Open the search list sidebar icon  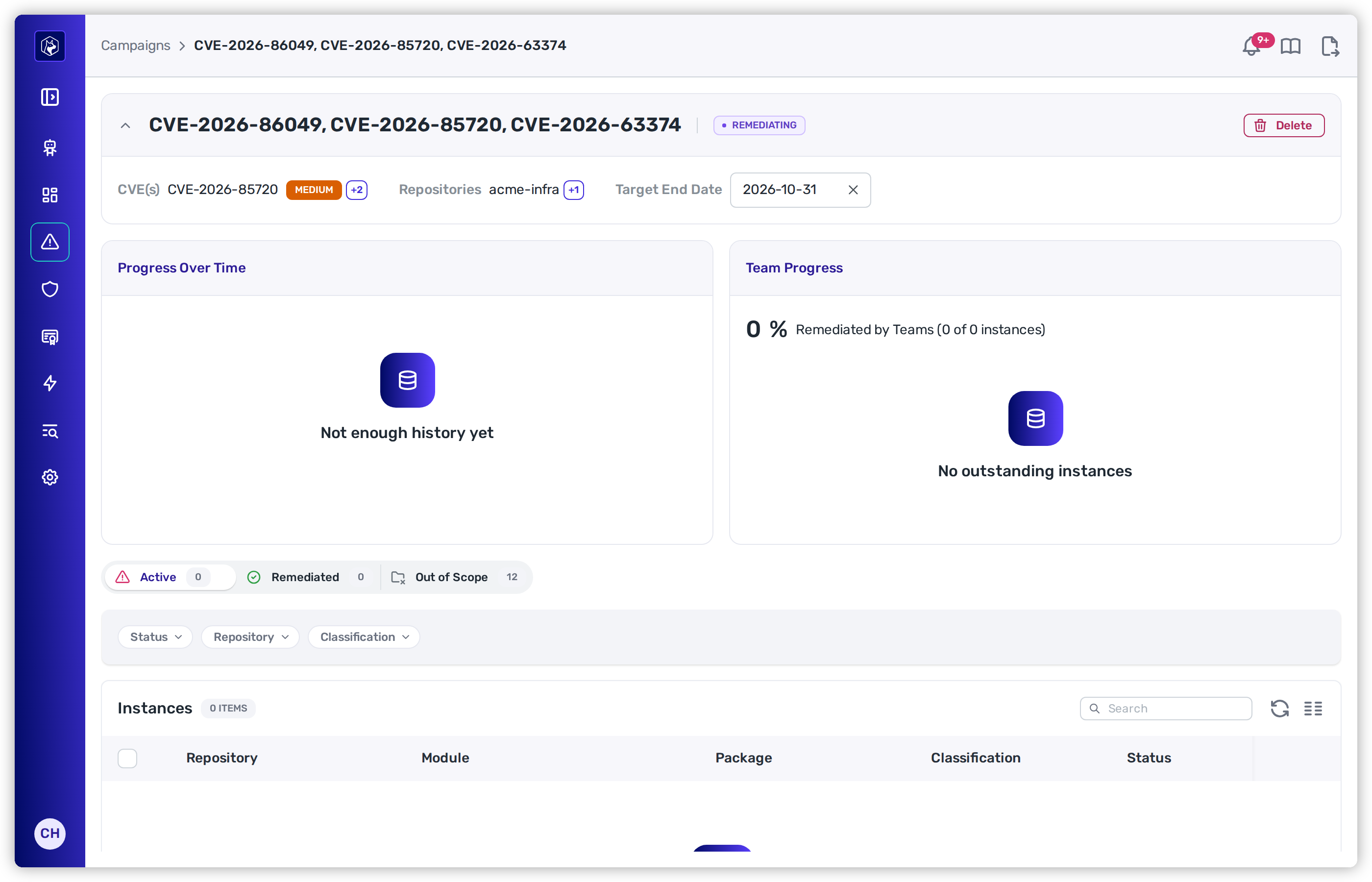point(50,431)
